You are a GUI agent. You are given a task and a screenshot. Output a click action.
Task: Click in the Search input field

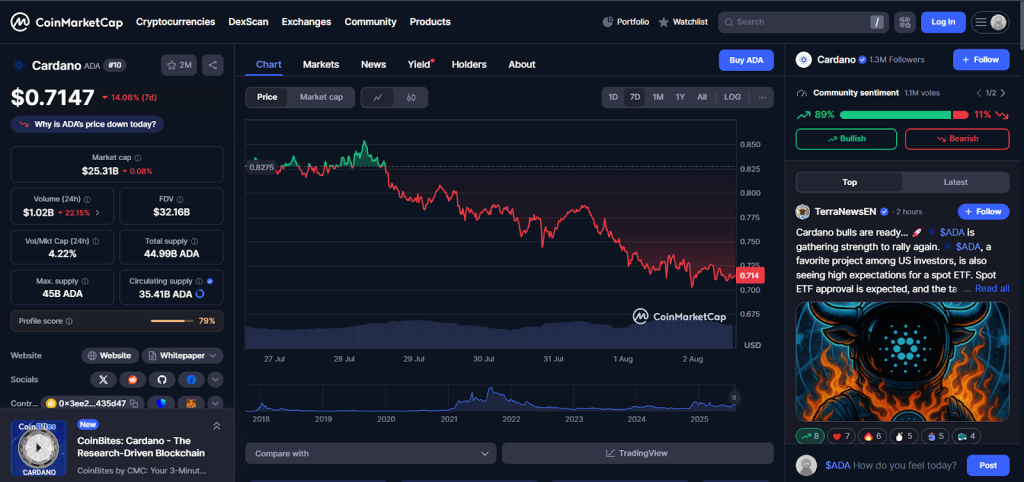(802, 22)
